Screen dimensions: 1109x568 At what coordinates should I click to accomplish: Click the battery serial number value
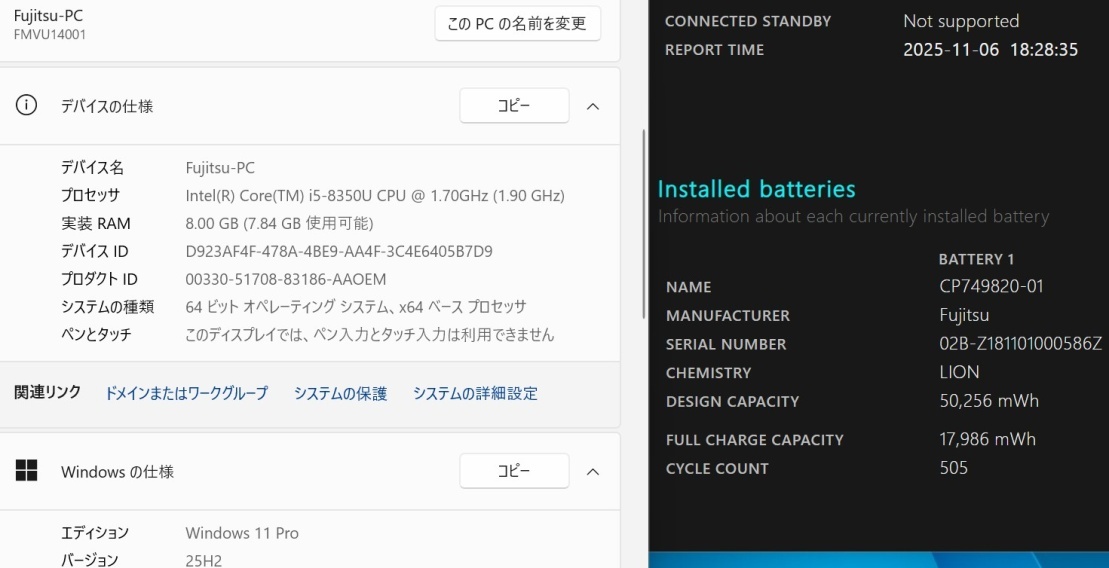1020,344
